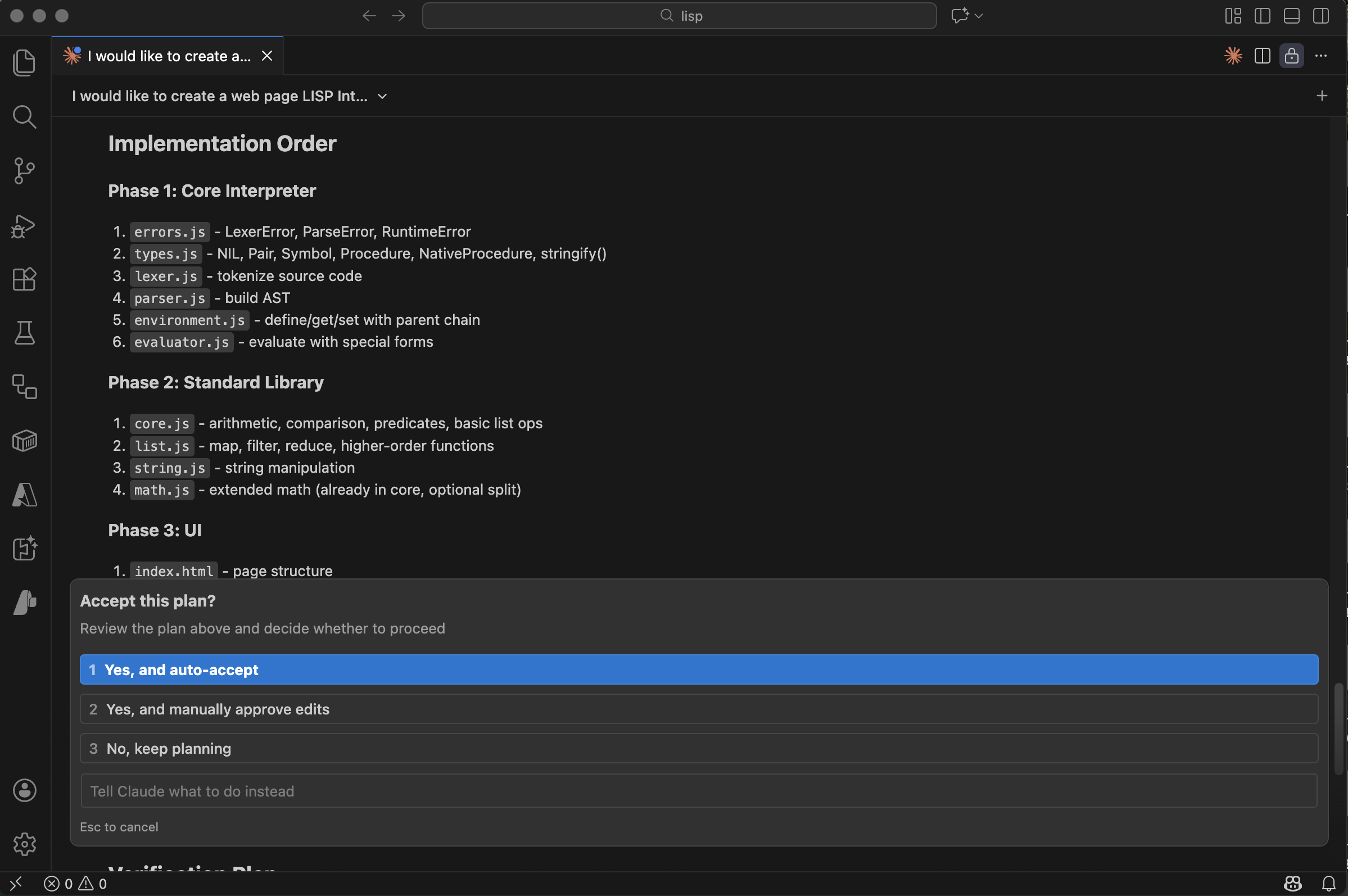Choose 'Yes, and manually approve edits'

pyautogui.click(x=698, y=709)
